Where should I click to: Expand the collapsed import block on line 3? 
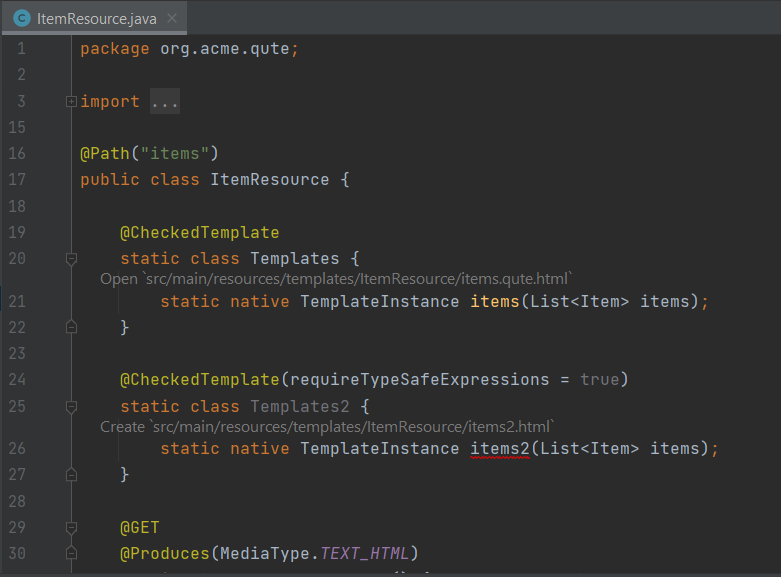(x=71, y=102)
